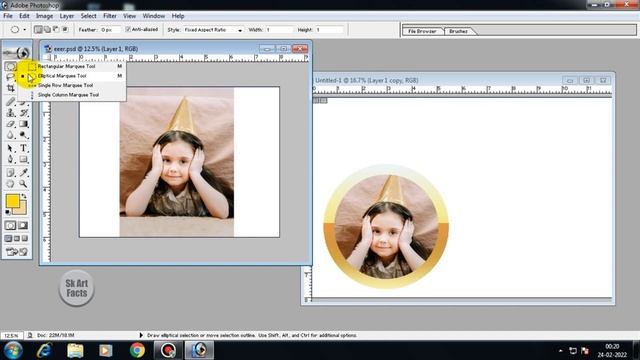640x360 pixels.
Task: Select the Gradient tool
Action: [24, 124]
